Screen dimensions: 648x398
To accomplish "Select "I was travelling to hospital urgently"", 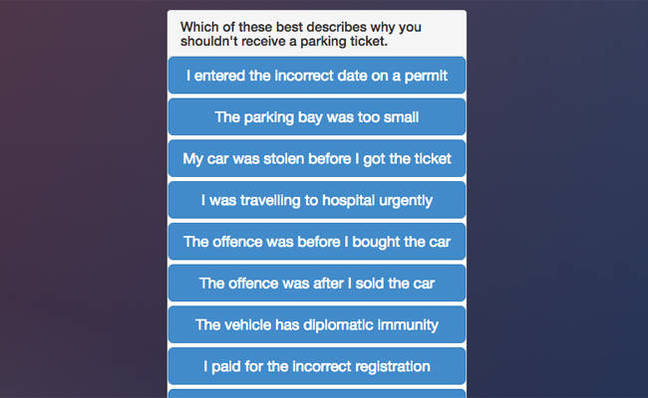I will (317, 200).
